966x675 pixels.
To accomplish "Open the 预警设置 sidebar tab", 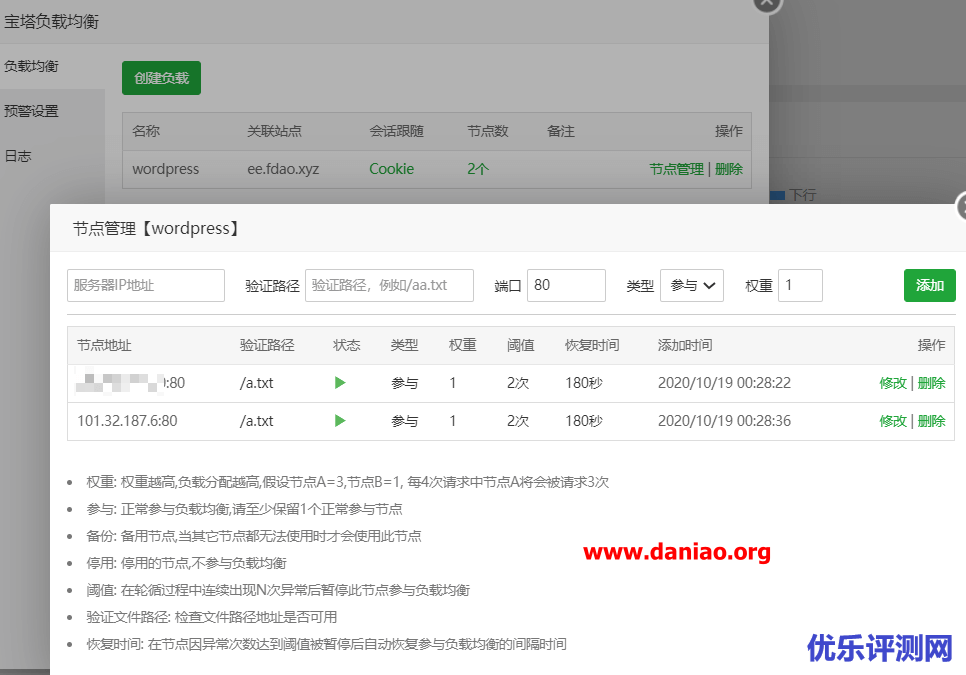I will pos(31,111).
